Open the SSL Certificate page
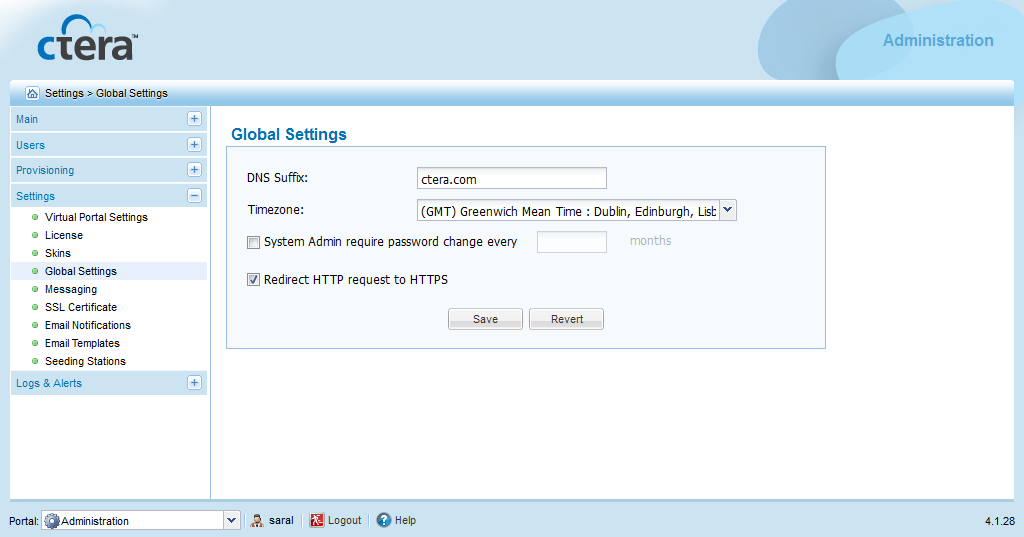This screenshot has width=1024, height=537. 81,307
